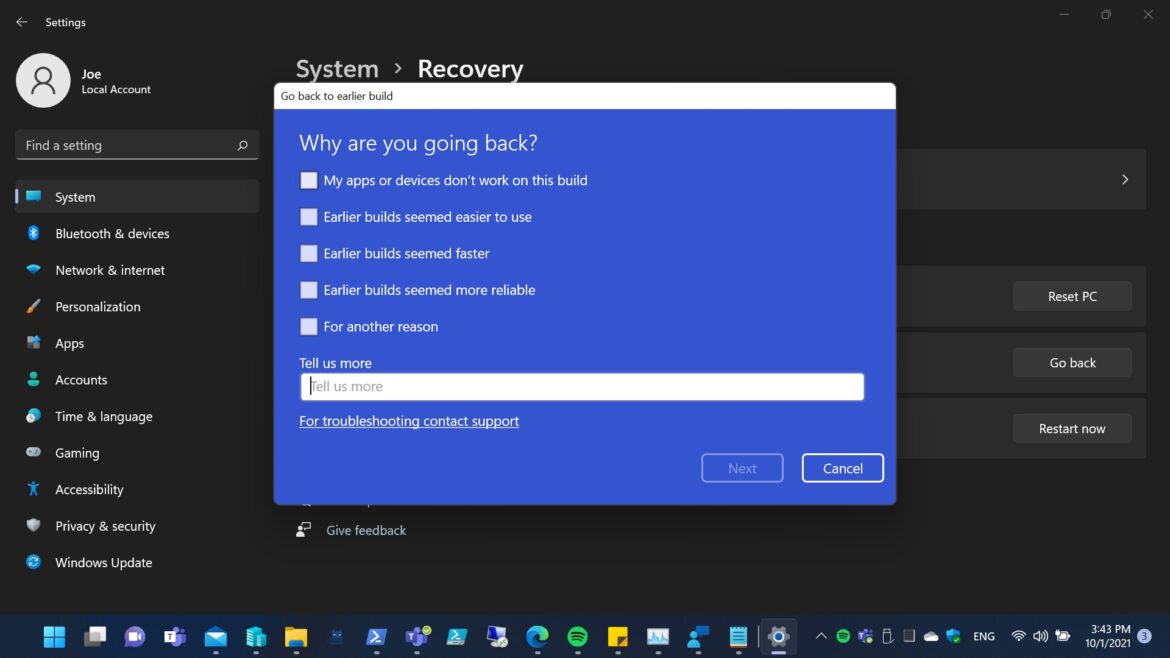Image resolution: width=1170 pixels, height=658 pixels.
Task: Go to Windows Update section
Action: pyautogui.click(x=103, y=563)
